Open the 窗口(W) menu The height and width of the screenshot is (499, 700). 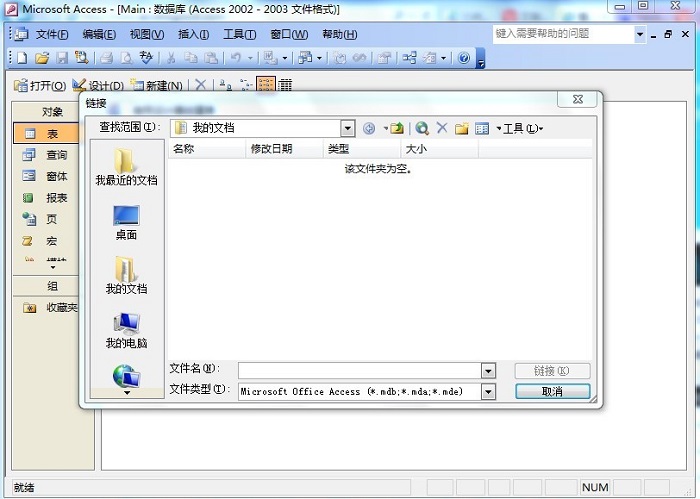coord(289,34)
